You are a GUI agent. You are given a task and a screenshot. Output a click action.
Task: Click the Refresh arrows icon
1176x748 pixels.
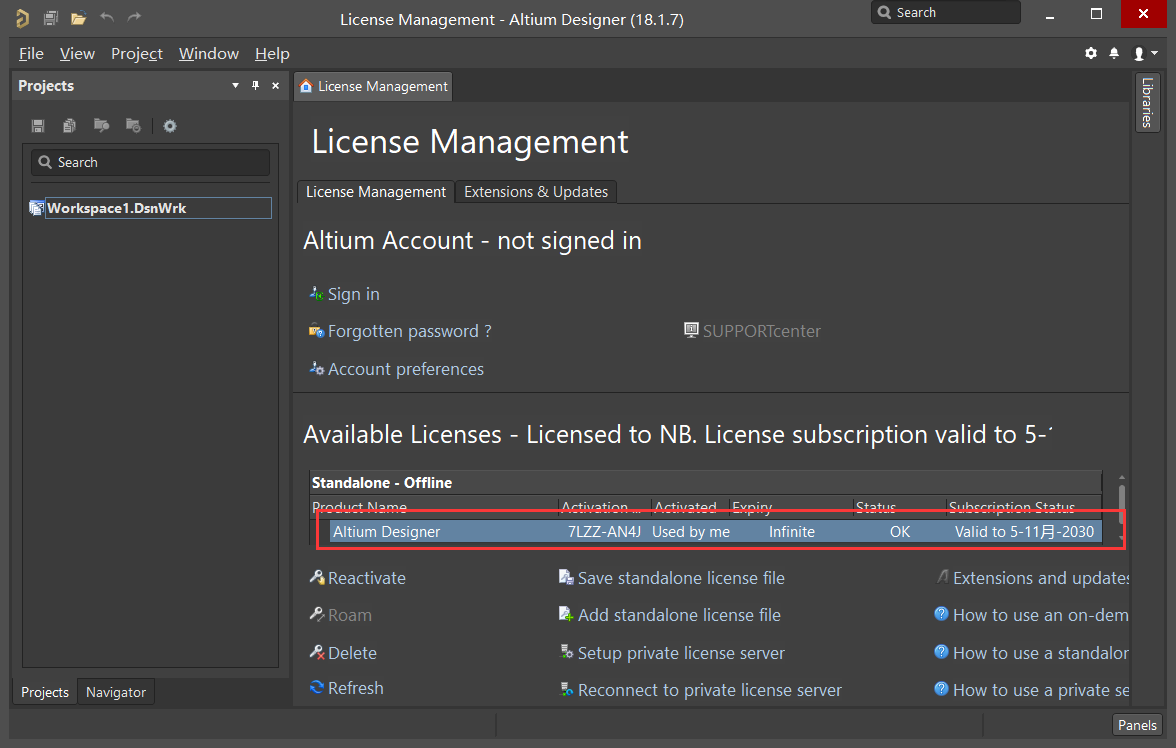[x=316, y=687]
